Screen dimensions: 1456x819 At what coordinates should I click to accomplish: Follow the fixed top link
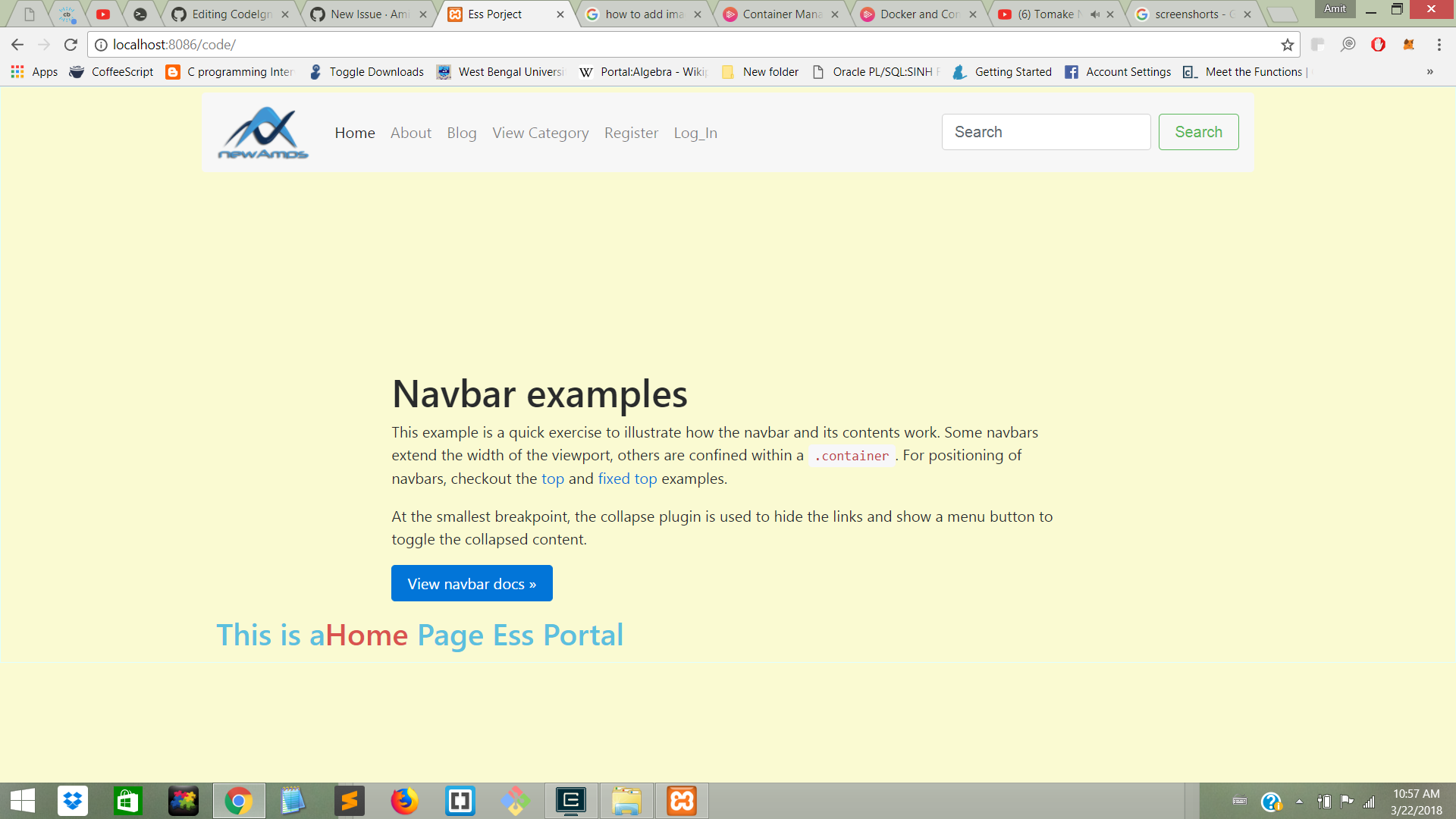point(627,479)
